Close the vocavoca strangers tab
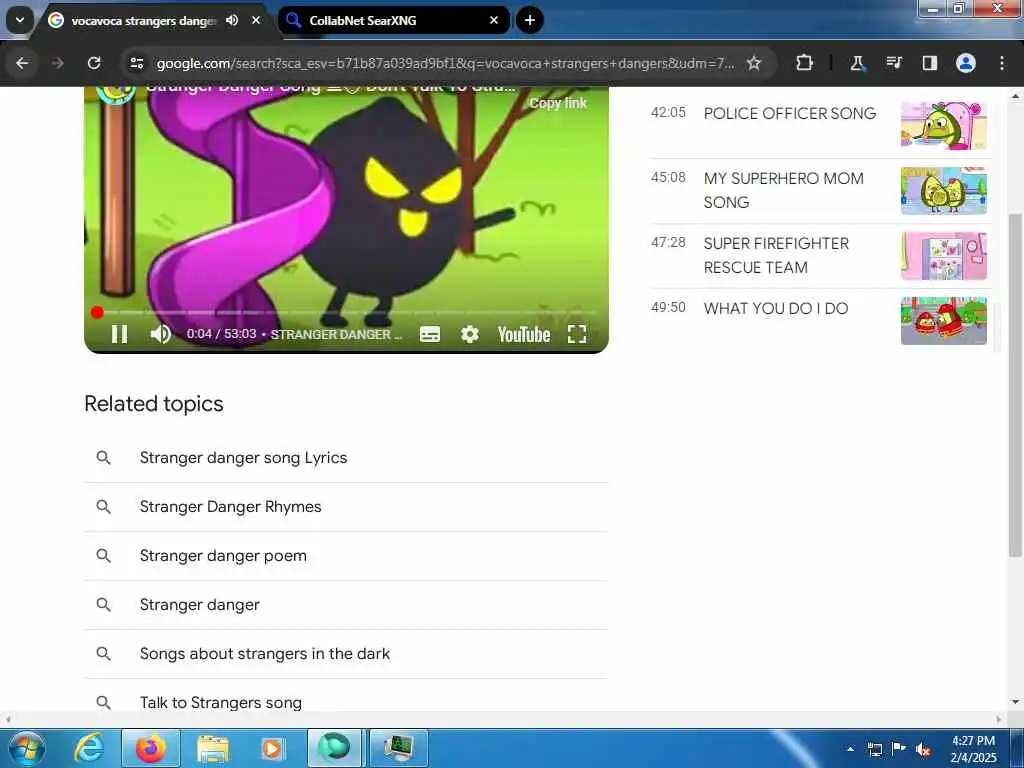The width and height of the screenshot is (1024, 768). pyautogui.click(x=256, y=20)
